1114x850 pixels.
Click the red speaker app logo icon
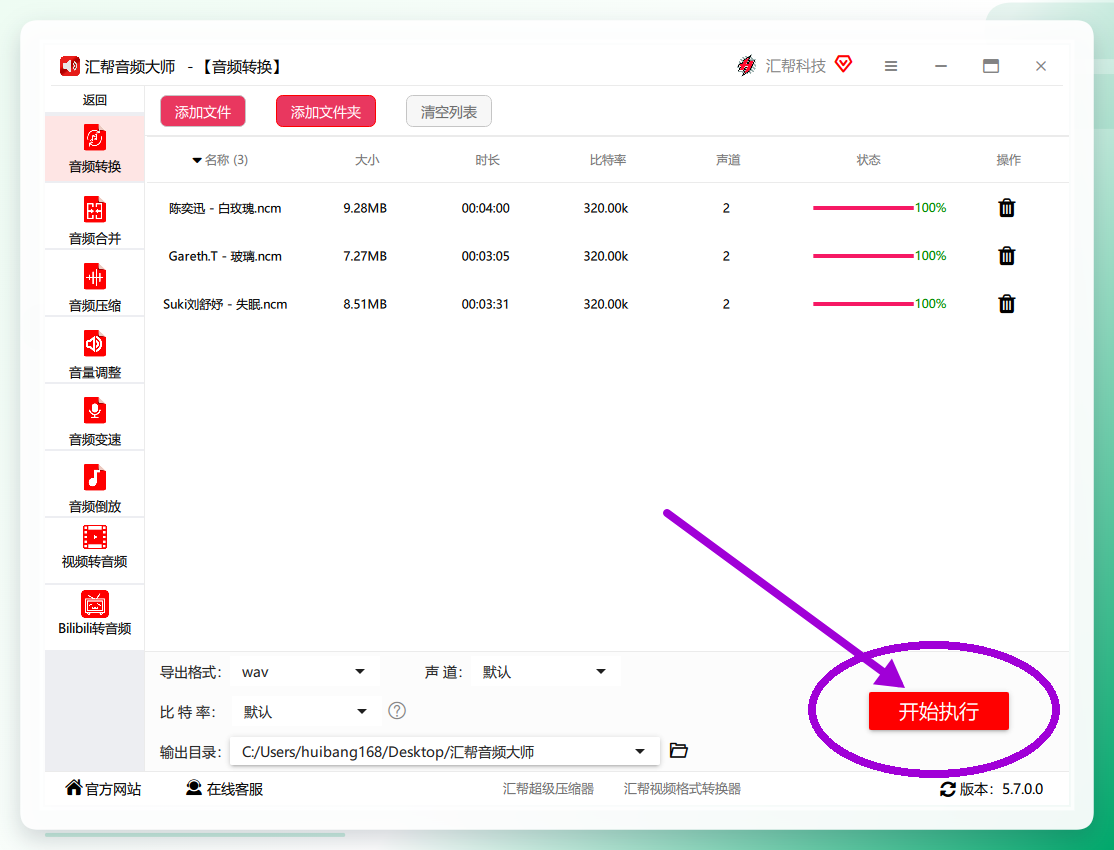(70, 66)
